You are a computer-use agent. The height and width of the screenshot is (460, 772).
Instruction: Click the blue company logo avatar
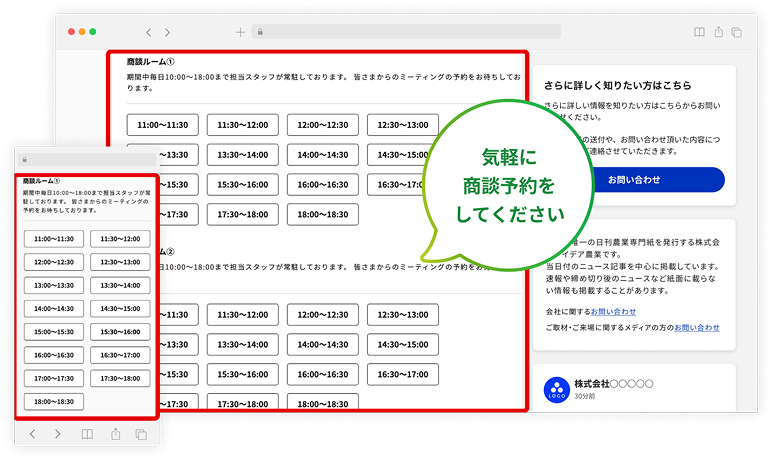[x=554, y=390]
